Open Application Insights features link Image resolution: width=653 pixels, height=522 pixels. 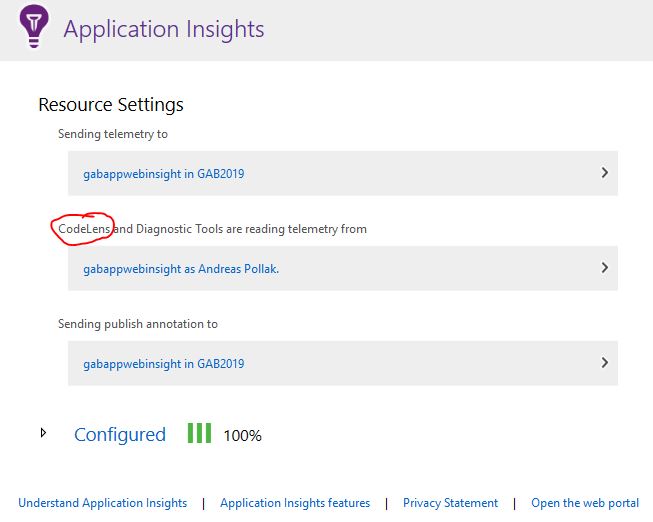tap(295, 503)
